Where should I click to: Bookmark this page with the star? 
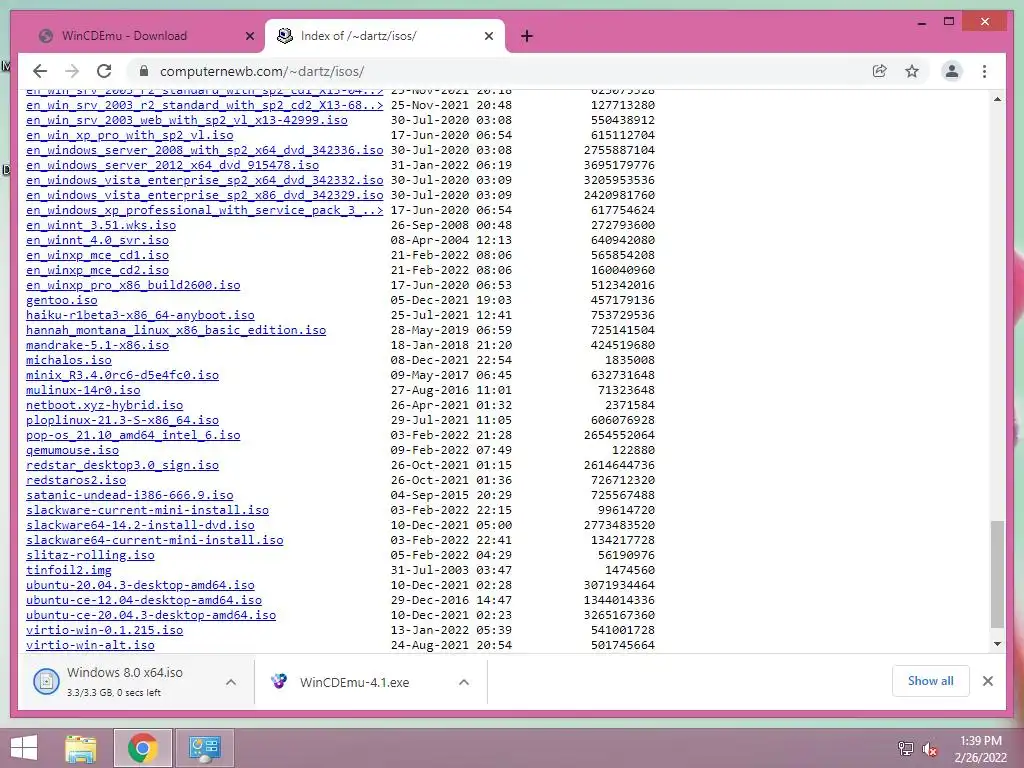point(912,71)
